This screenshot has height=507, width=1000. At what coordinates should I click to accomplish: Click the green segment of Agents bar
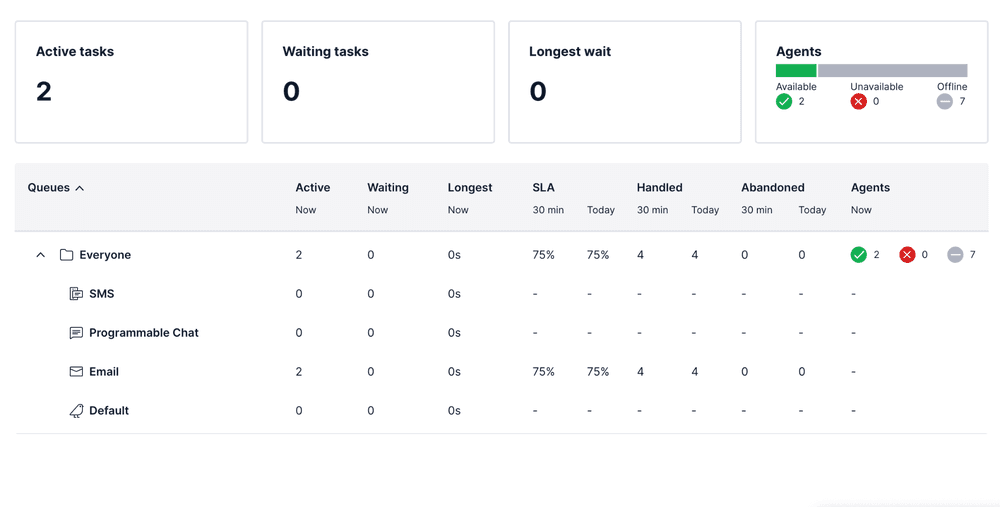point(796,71)
